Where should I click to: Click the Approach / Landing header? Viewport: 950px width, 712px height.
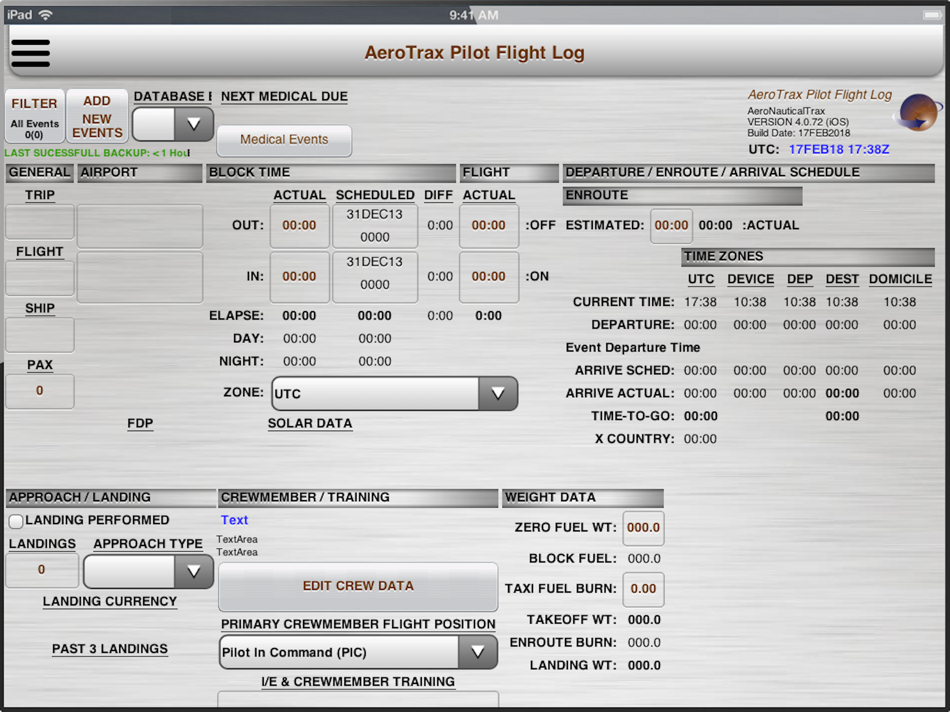pyautogui.click(x=111, y=498)
